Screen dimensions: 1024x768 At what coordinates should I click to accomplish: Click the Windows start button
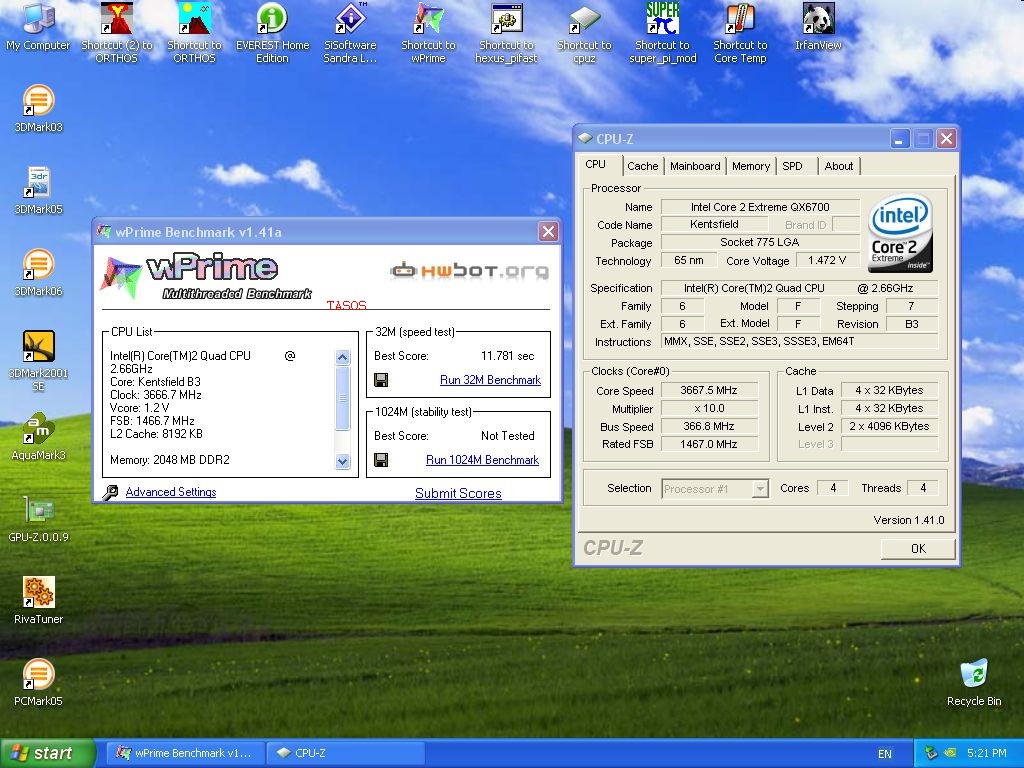point(47,753)
